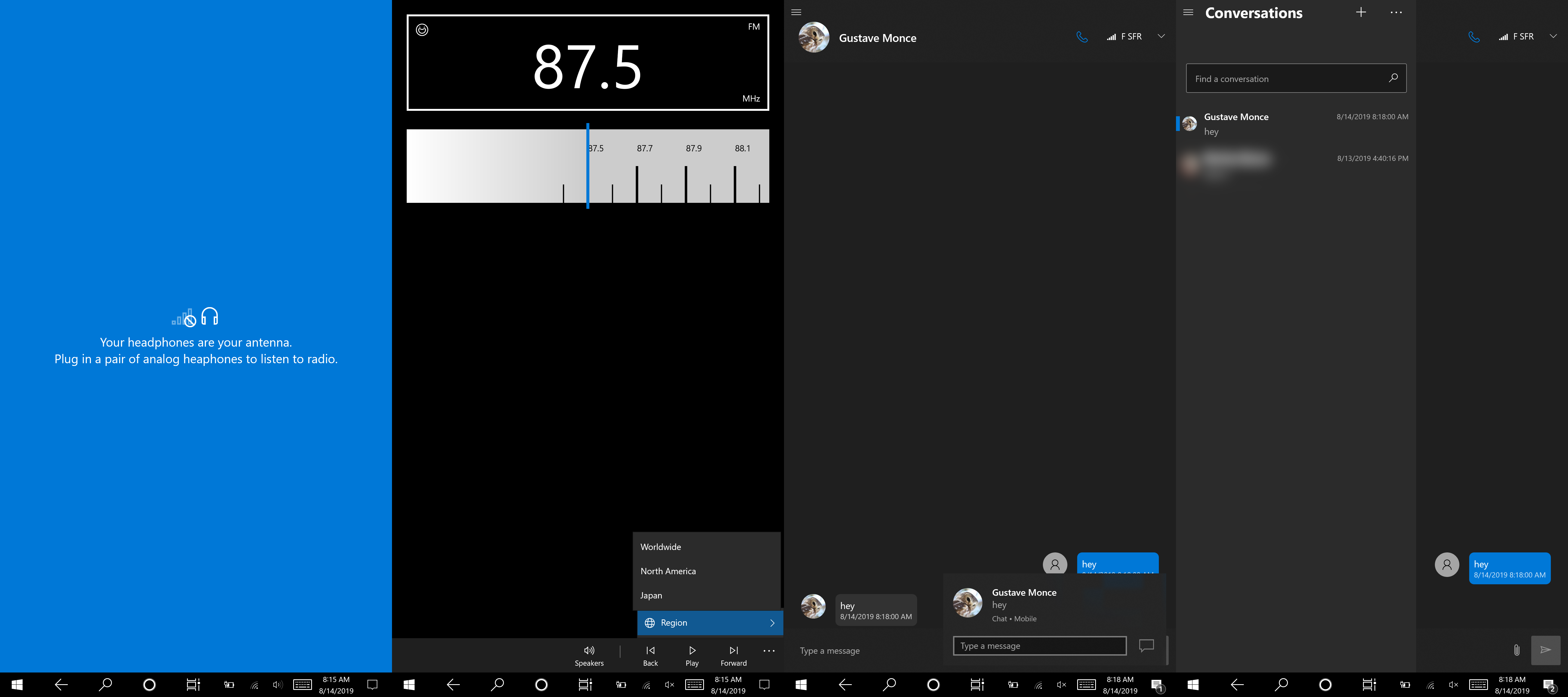Click the Find a conversation search box

(x=1287, y=78)
